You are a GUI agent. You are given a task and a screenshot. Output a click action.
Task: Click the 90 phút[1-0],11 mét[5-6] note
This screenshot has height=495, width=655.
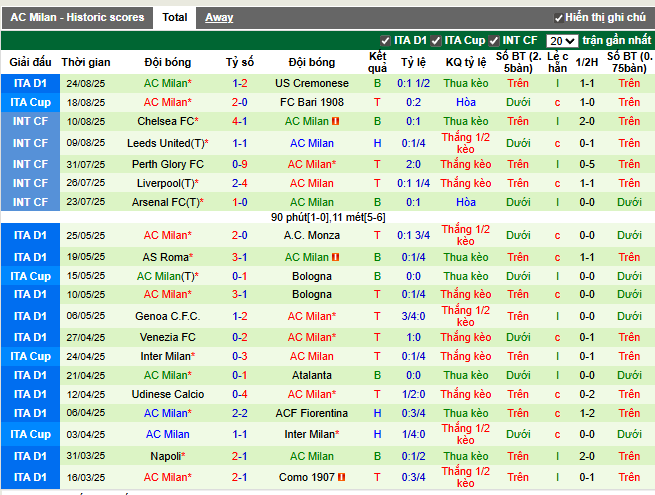point(328,217)
